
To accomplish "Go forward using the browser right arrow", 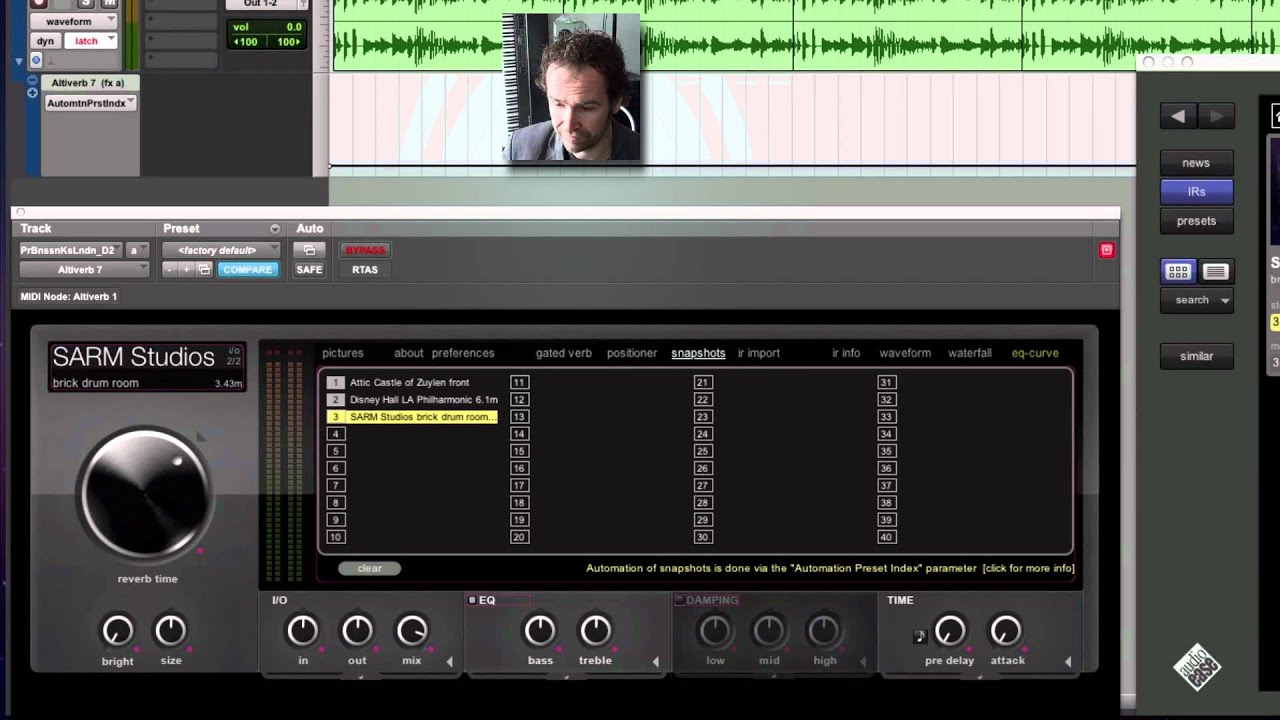I will click(x=1216, y=117).
